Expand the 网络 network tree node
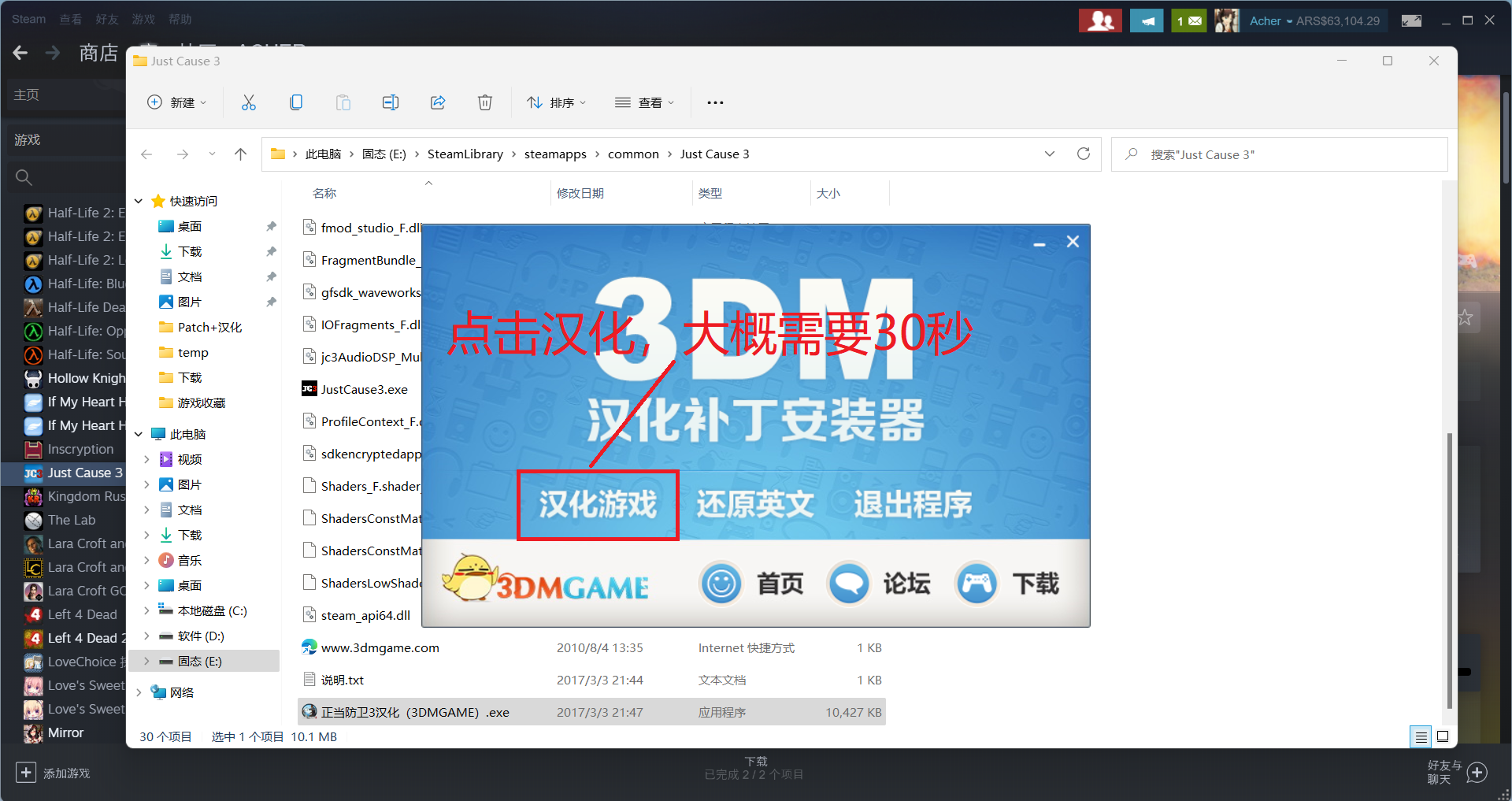Image resolution: width=1512 pixels, height=801 pixels. click(139, 692)
